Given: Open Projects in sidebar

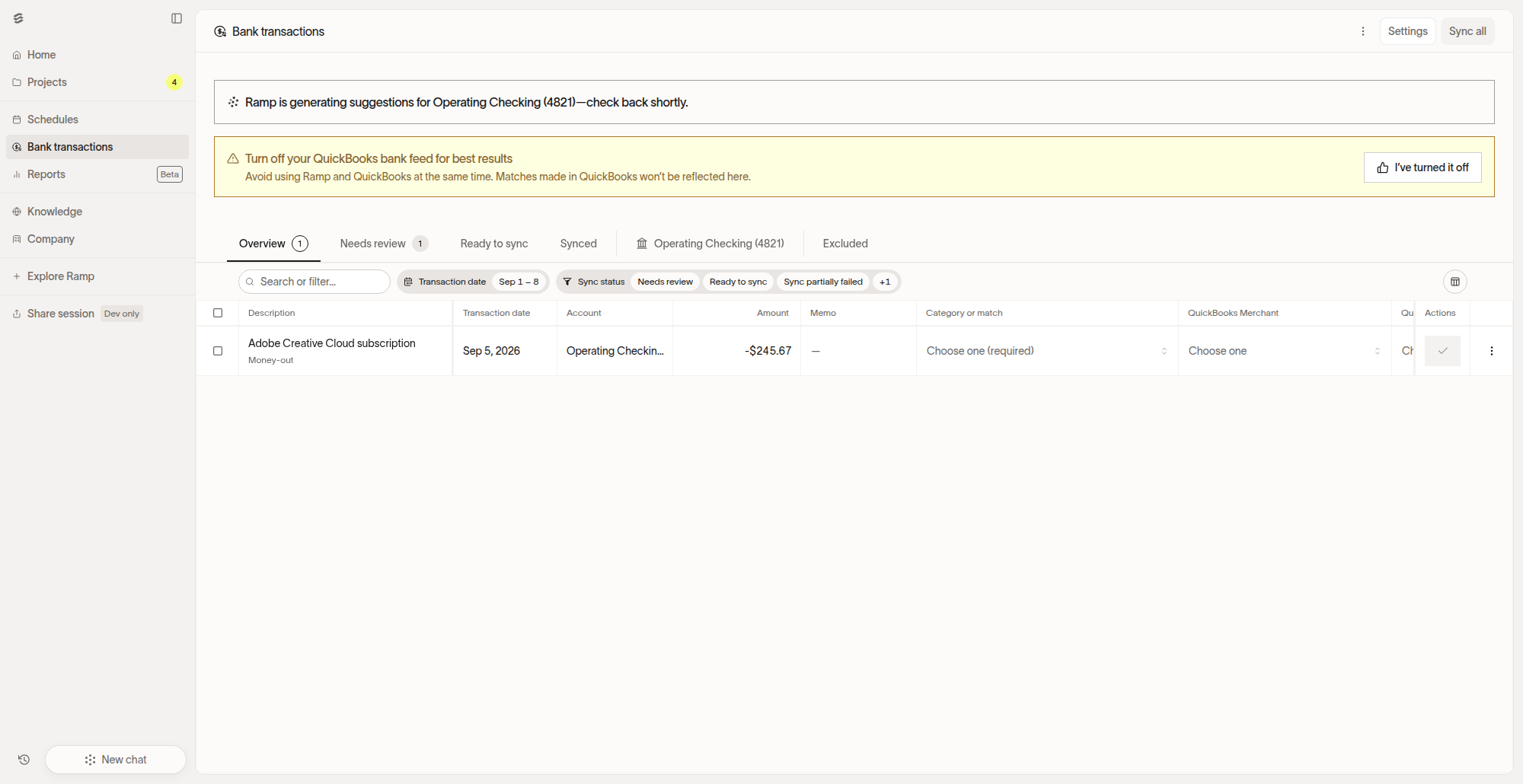Looking at the screenshot, I should (x=97, y=82).
